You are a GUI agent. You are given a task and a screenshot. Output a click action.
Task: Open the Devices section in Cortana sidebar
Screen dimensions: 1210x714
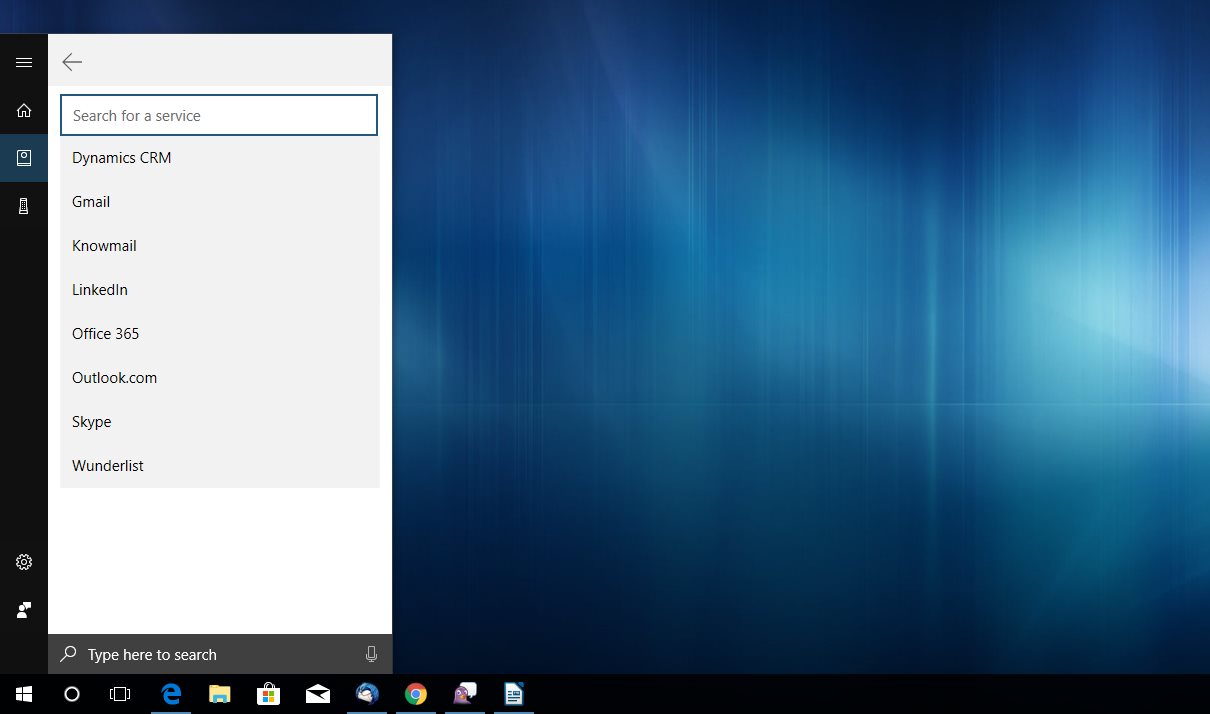pyautogui.click(x=23, y=205)
